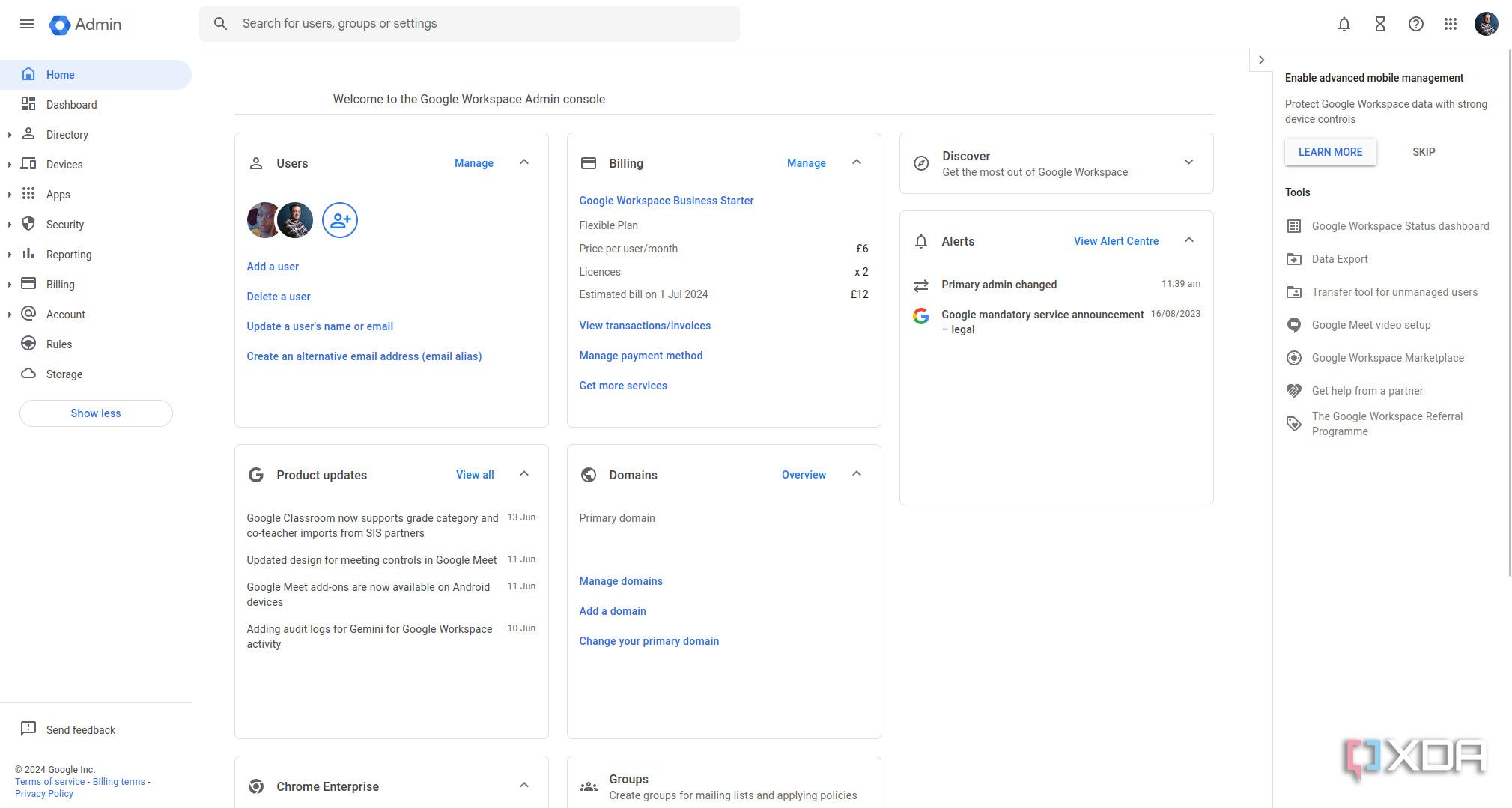This screenshot has height=808, width=1512.
Task: Click the add user circle icon
Action: tap(339, 220)
